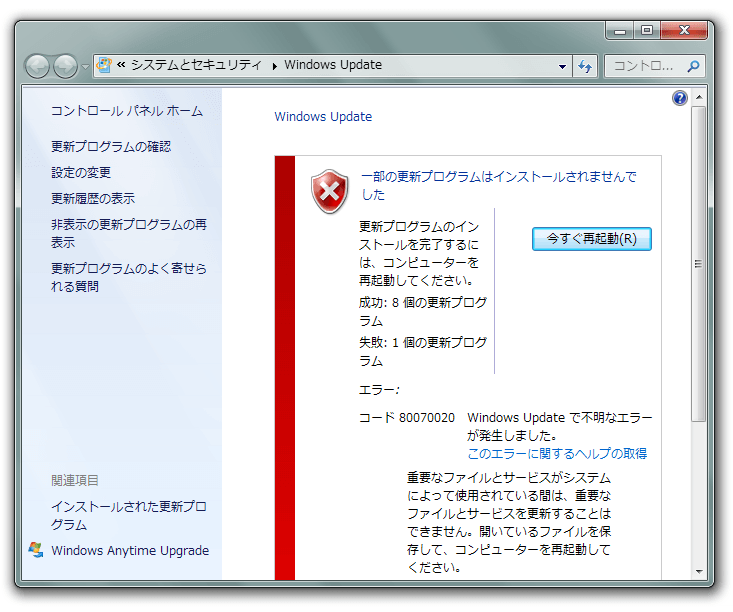733x612 pixels.
Task: Click the search magnifier icon
Action: [x=693, y=66]
